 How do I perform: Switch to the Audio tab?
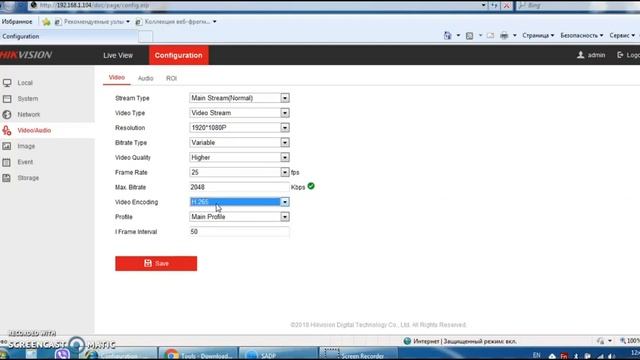click(145, 78)
